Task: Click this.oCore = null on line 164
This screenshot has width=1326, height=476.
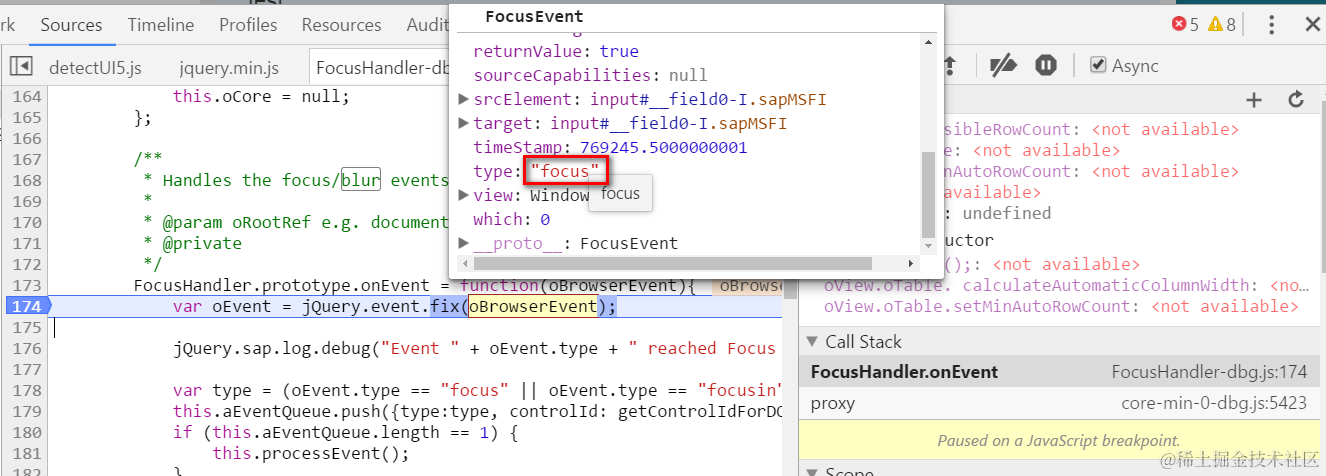Action: (x=261, y=97)
